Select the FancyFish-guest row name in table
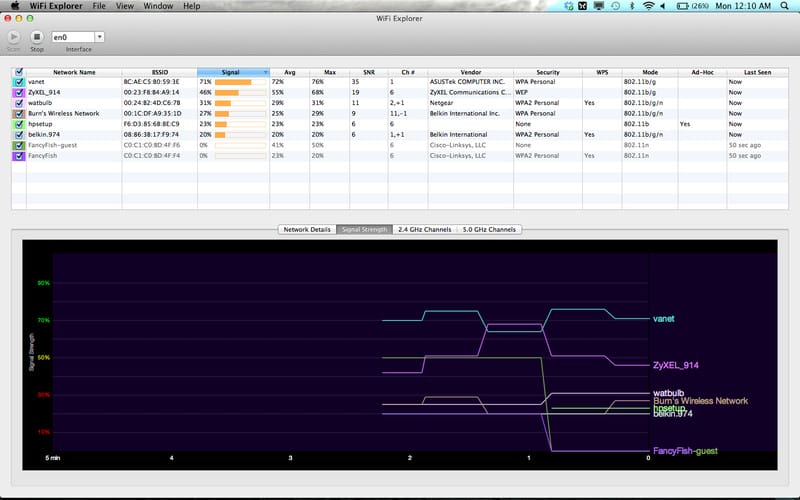The image size is (800, 500). tap(53, 145)
